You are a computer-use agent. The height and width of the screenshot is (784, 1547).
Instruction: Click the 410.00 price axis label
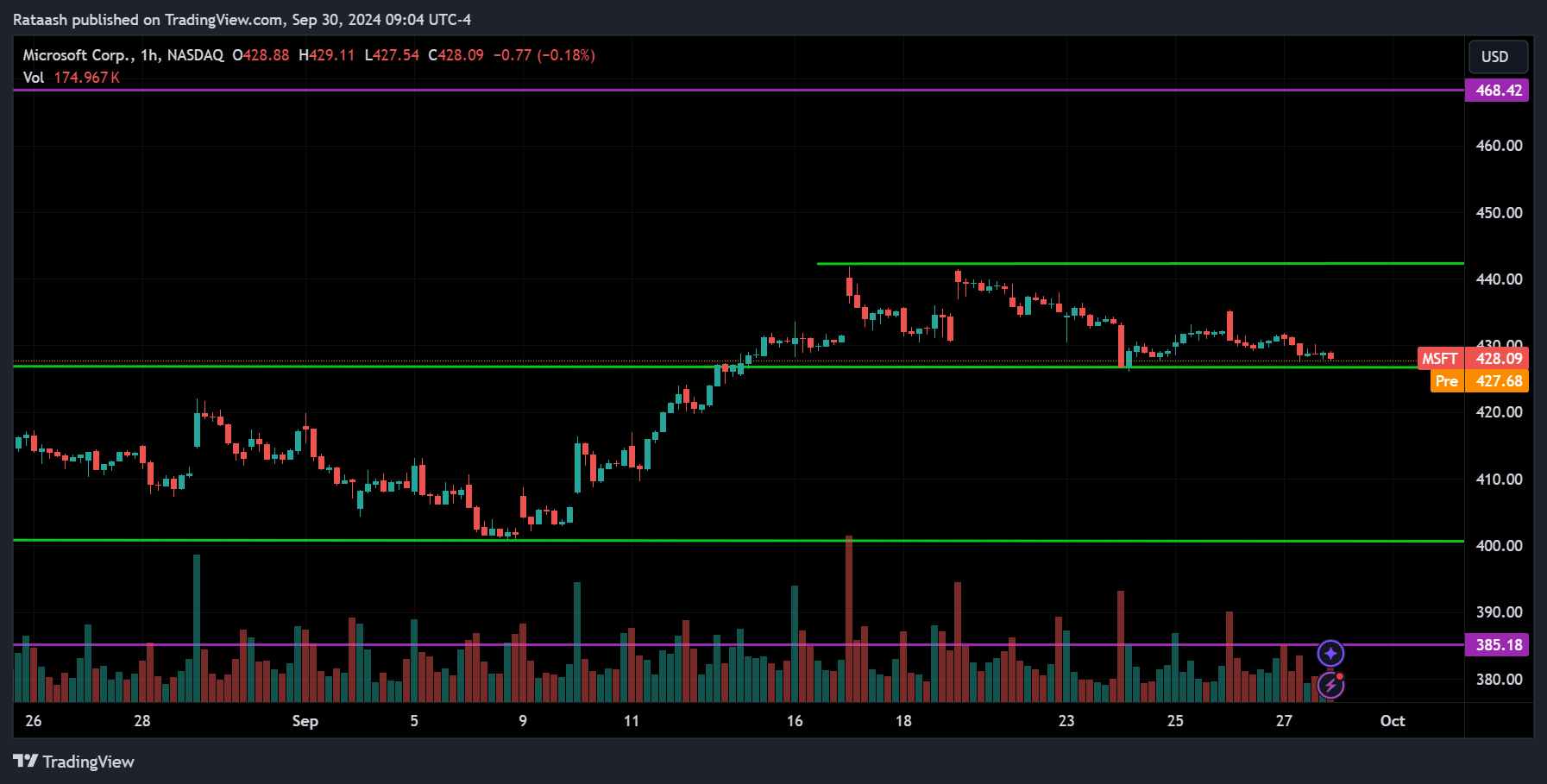tap(1499, 480)
